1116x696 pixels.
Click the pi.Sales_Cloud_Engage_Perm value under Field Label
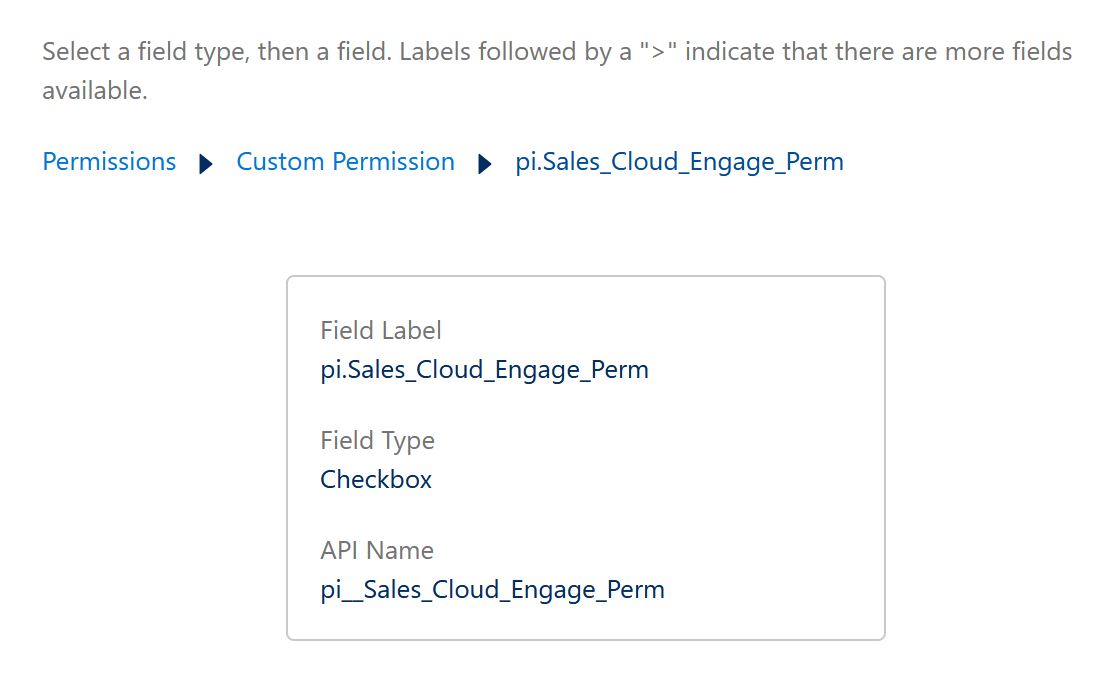click(484, 370)
